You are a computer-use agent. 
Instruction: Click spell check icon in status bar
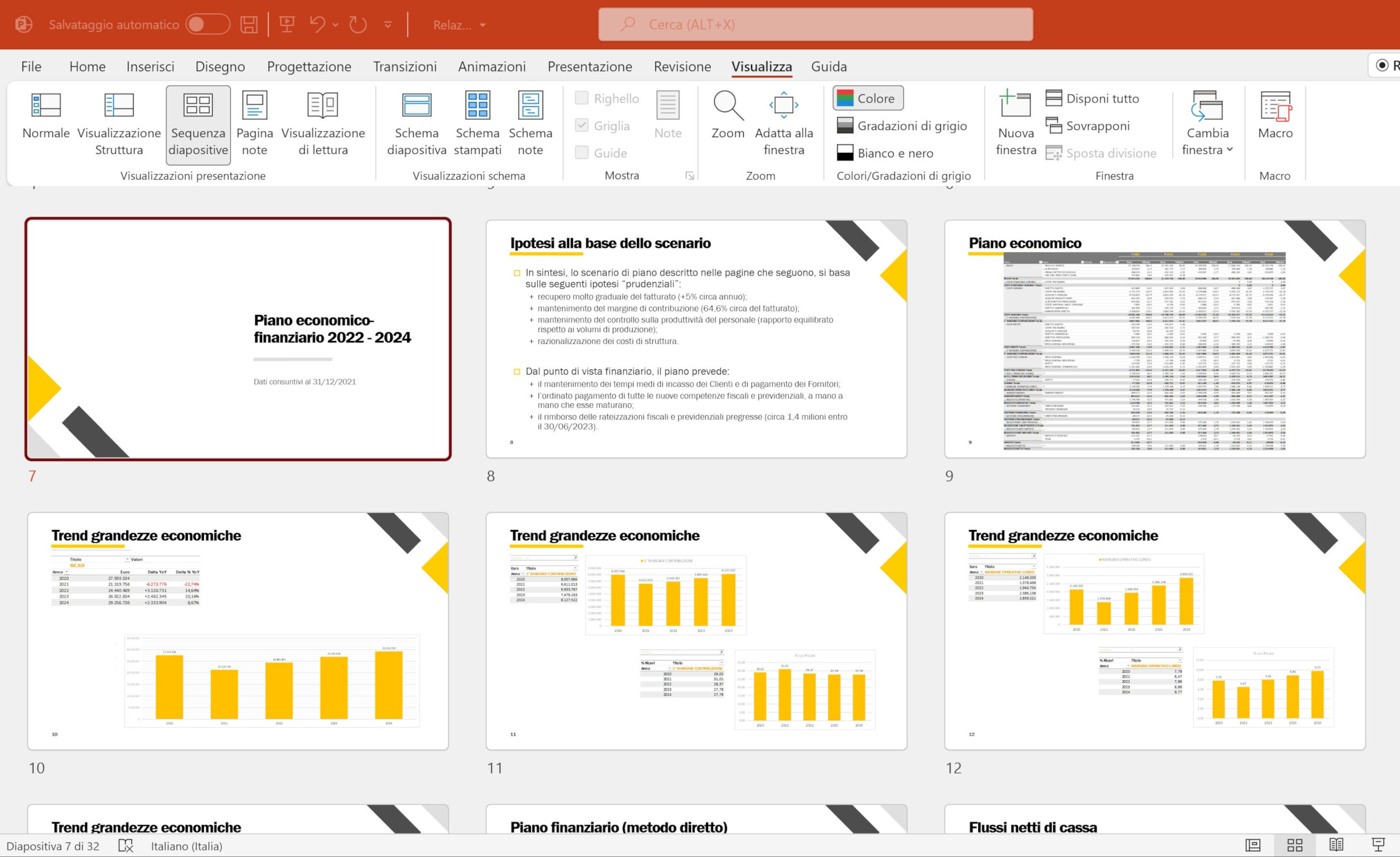[x=125, y=846]
